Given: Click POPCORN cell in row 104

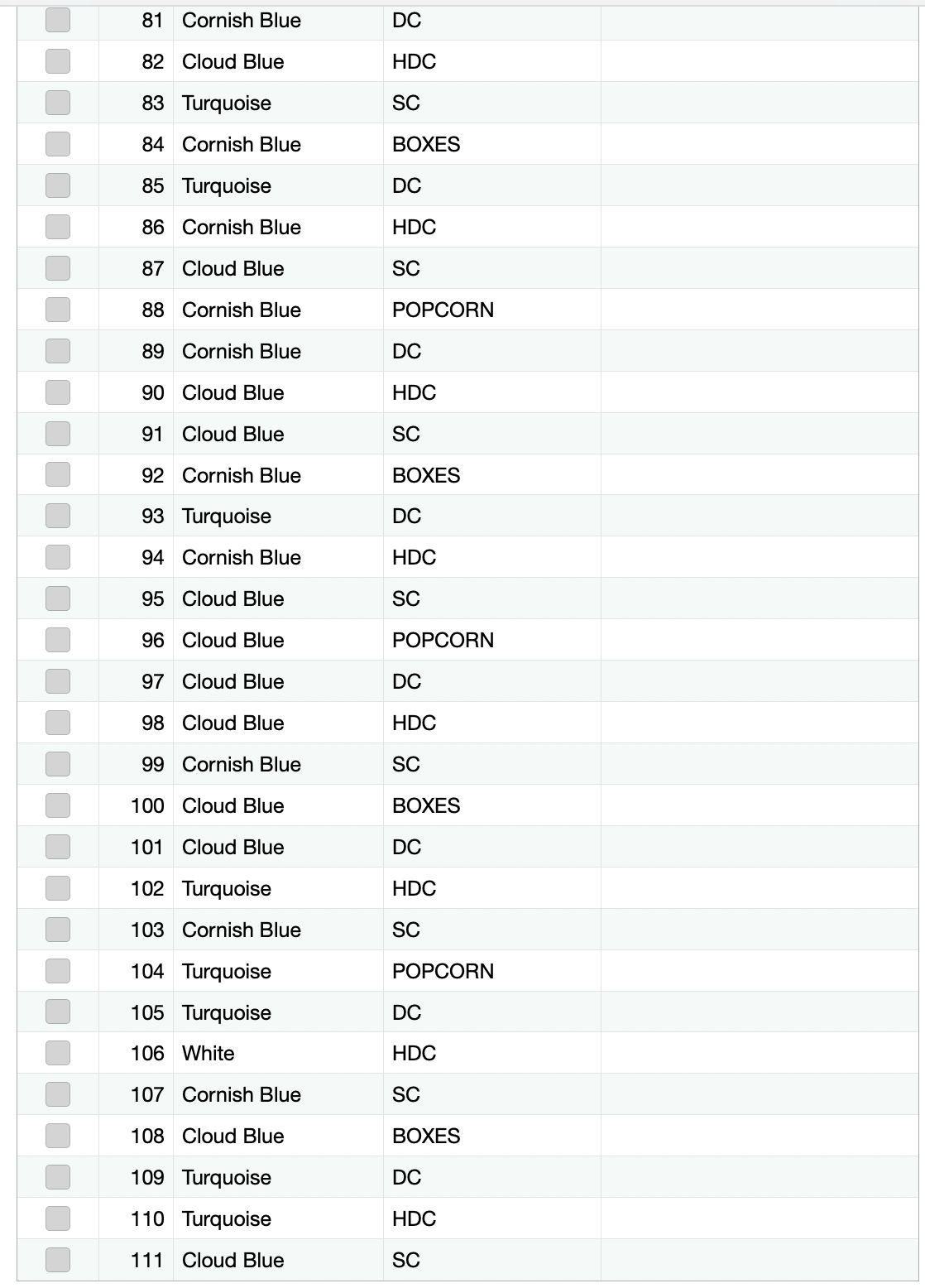Looking at the screenshot, I should pyautogui.click(x=492, y=970).
